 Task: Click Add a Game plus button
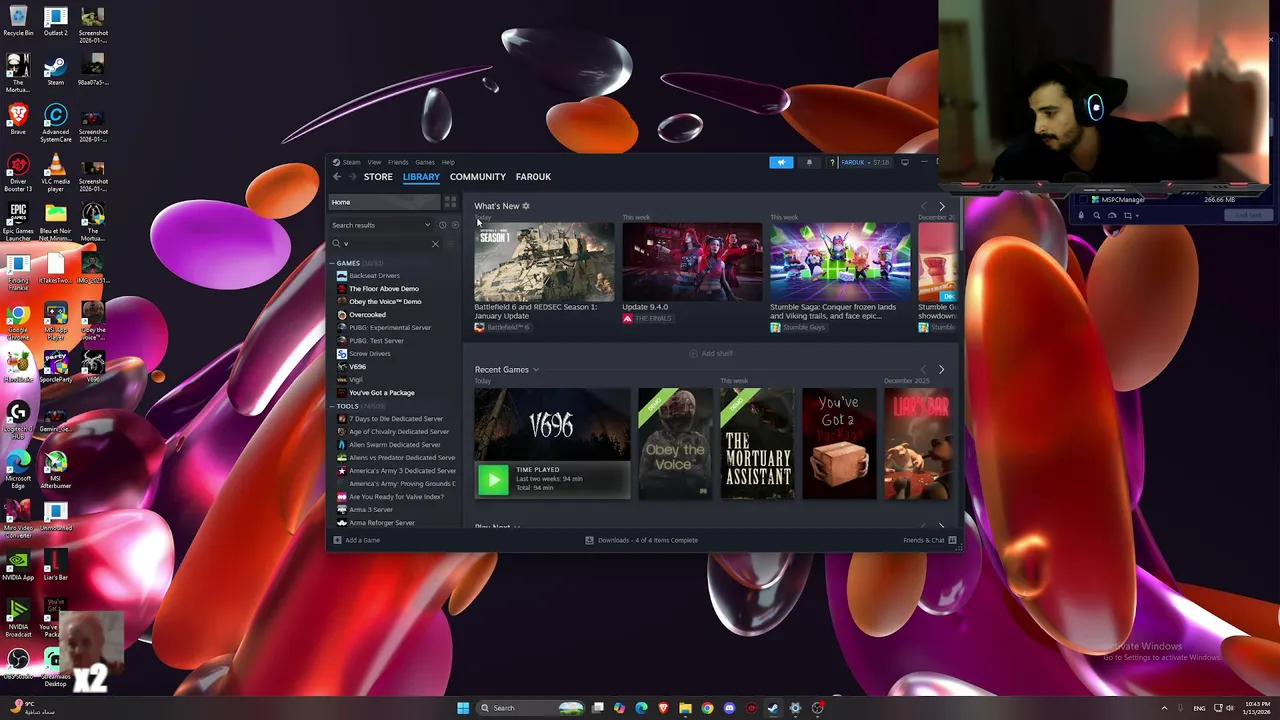coord(337,540)
